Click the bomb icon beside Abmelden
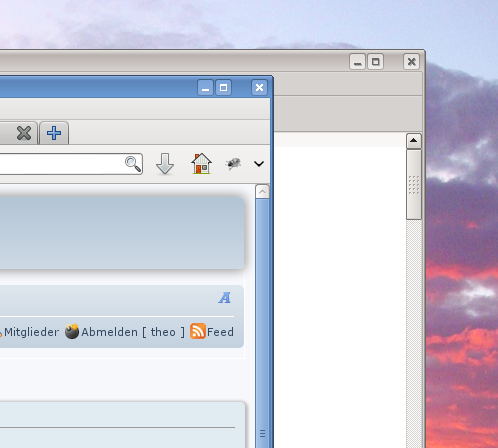This screenshot has width=498, height=448. pyautogui.click(x=72, y=331)
